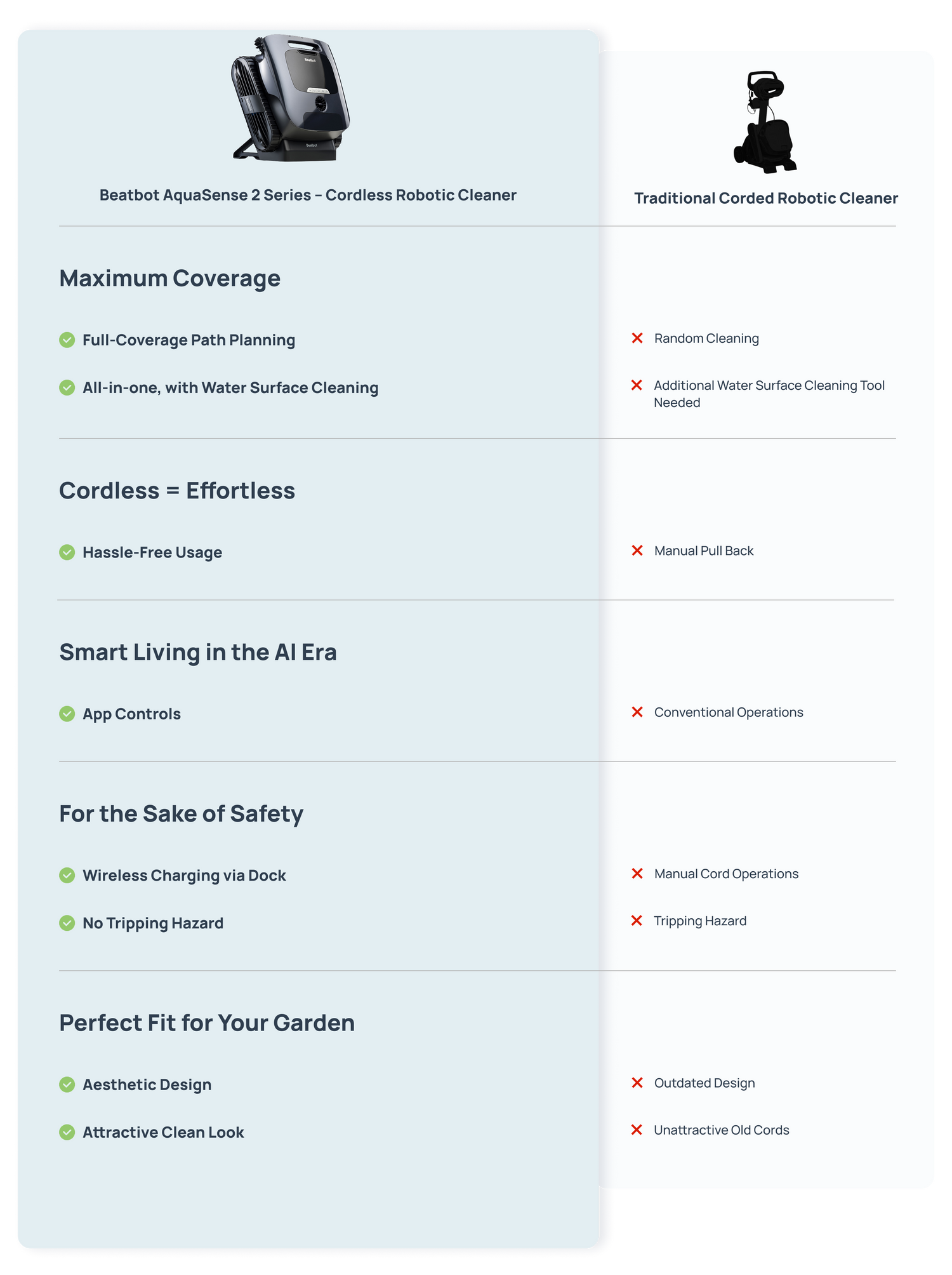Click the Beatbot AquaSense 2 product image

[x=291, y=97]
